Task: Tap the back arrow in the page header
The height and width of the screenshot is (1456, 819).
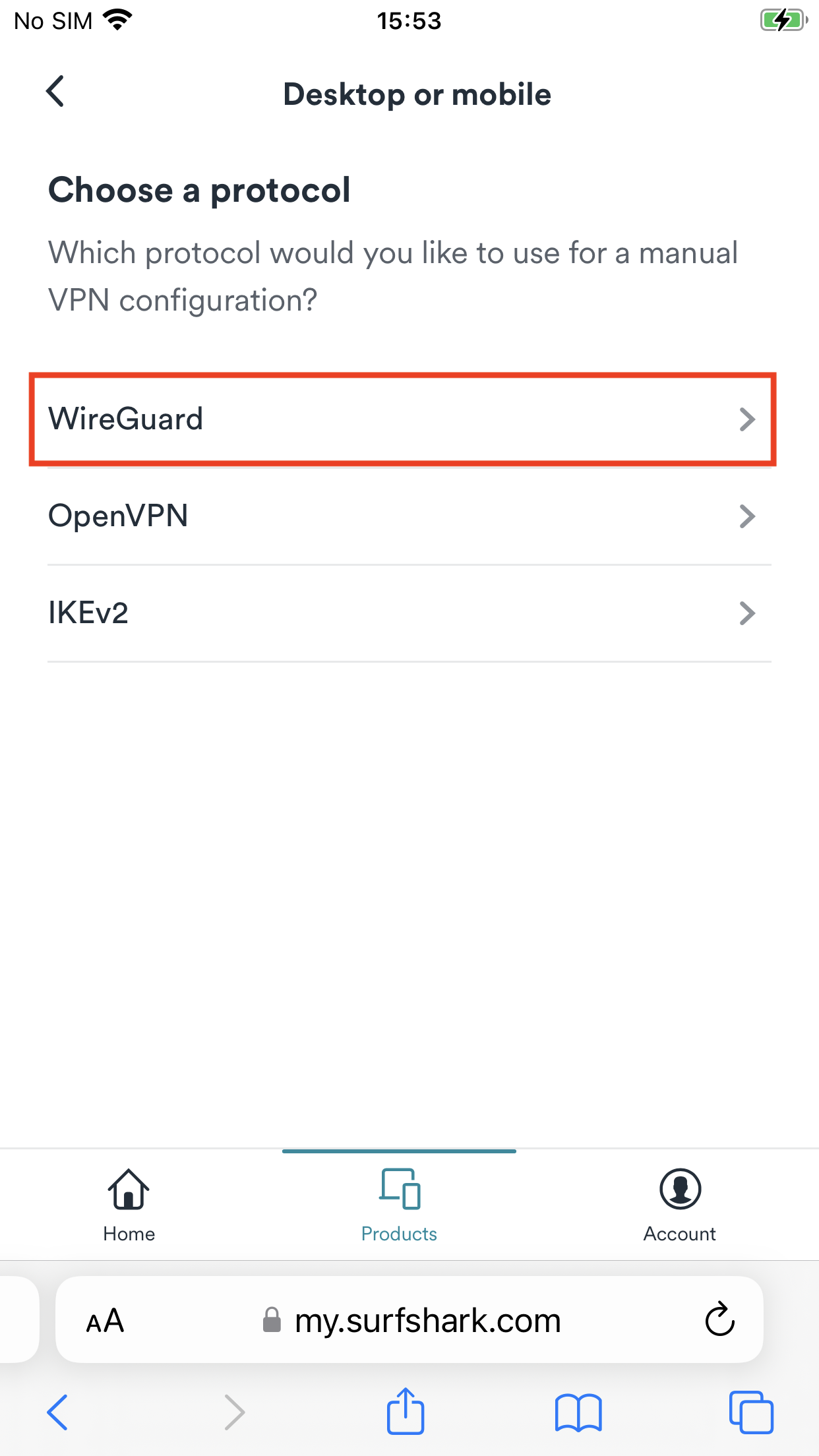Action: point(56,92)
